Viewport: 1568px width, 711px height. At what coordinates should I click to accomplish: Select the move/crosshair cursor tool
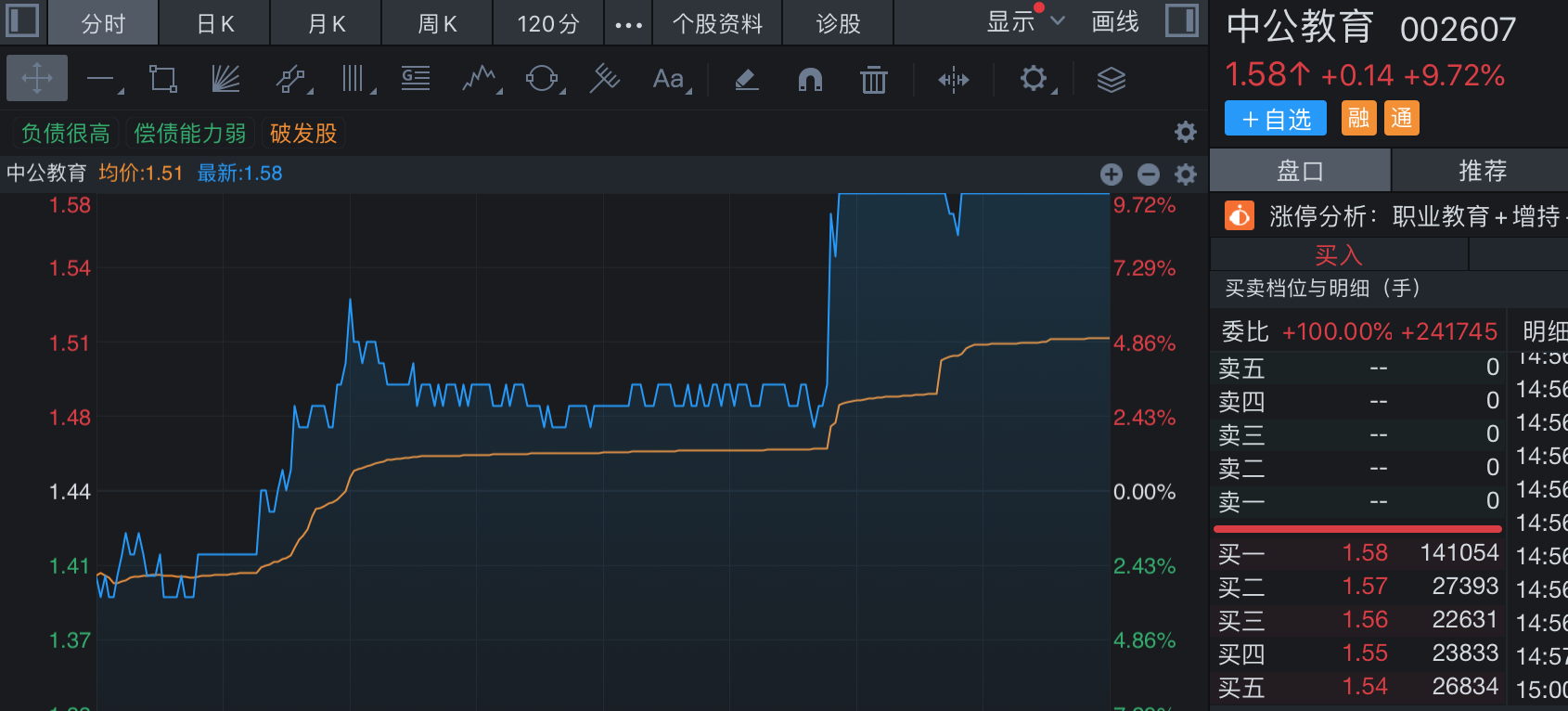(x=37, y=78)
